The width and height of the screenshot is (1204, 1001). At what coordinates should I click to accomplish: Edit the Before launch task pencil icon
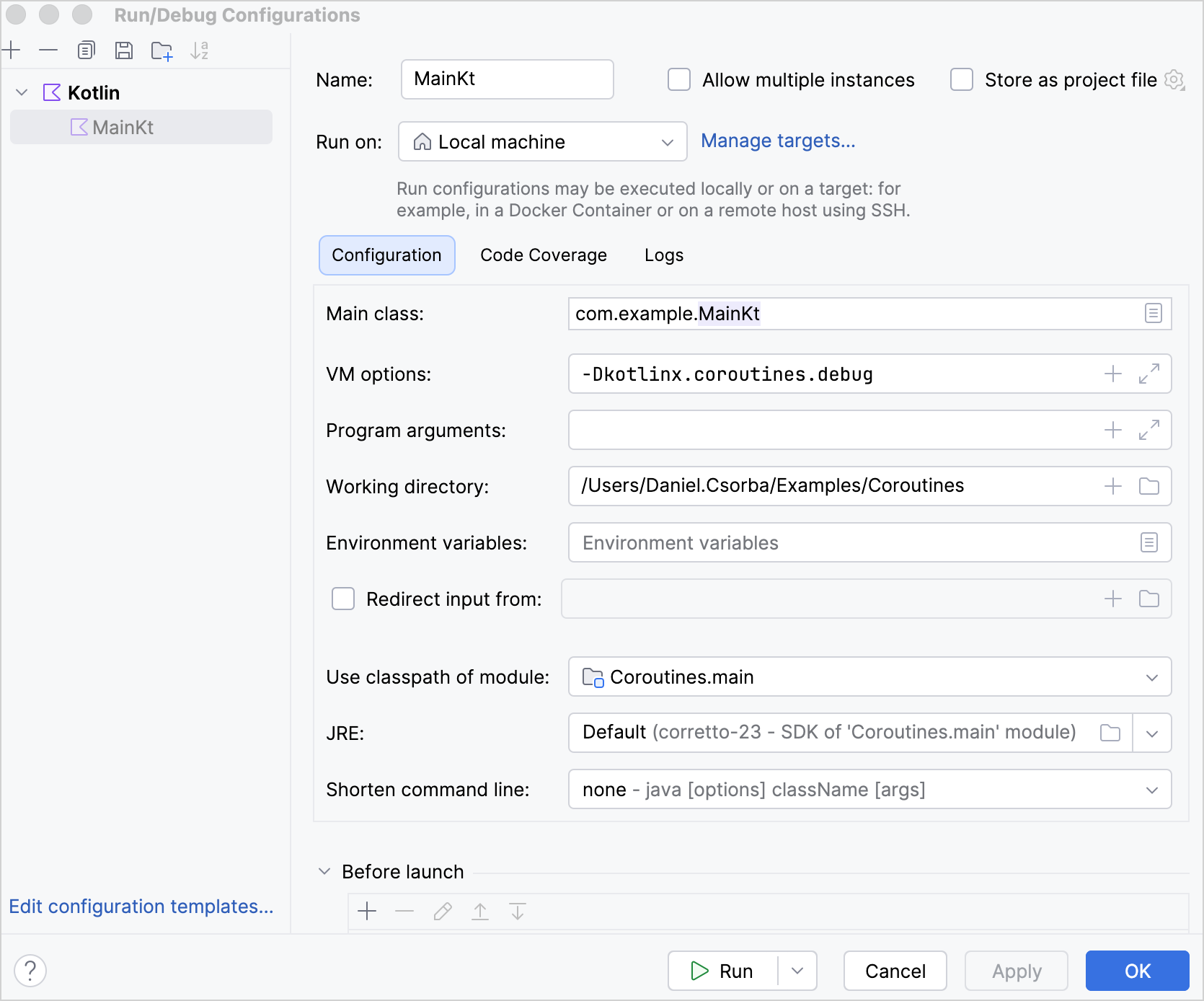(x=443, y=912)
